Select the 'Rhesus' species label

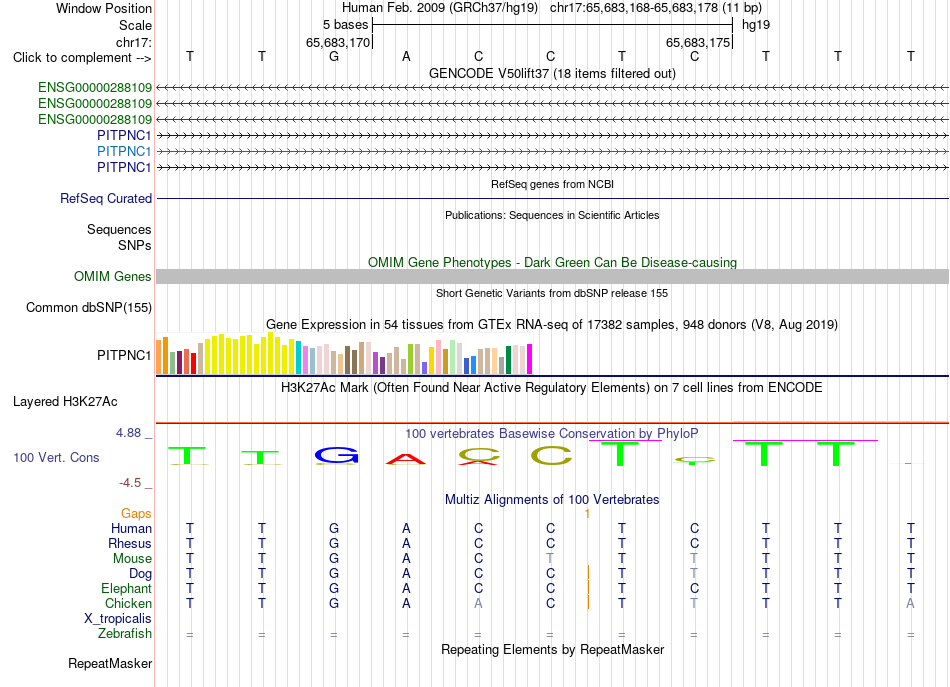[x=130, y=543]
